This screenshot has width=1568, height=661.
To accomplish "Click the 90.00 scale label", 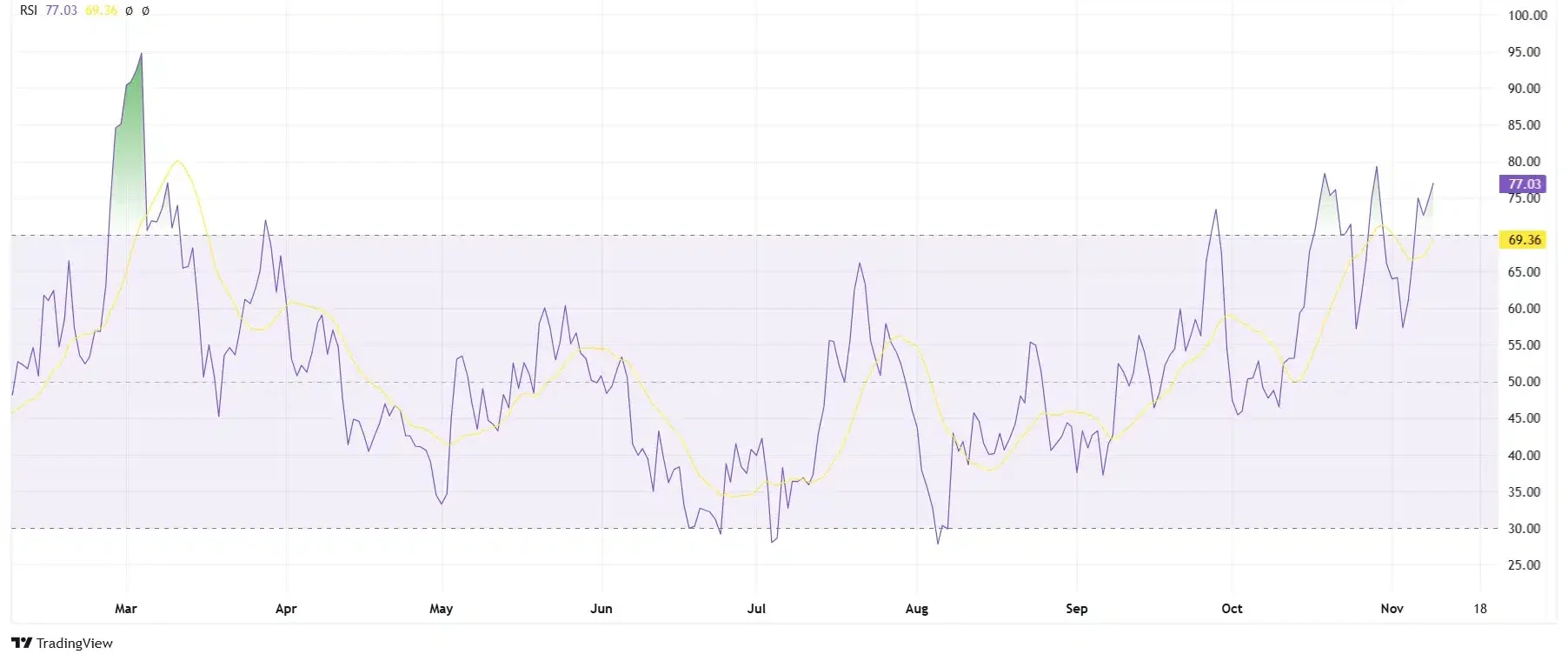I will click(x=1524, y=88).
